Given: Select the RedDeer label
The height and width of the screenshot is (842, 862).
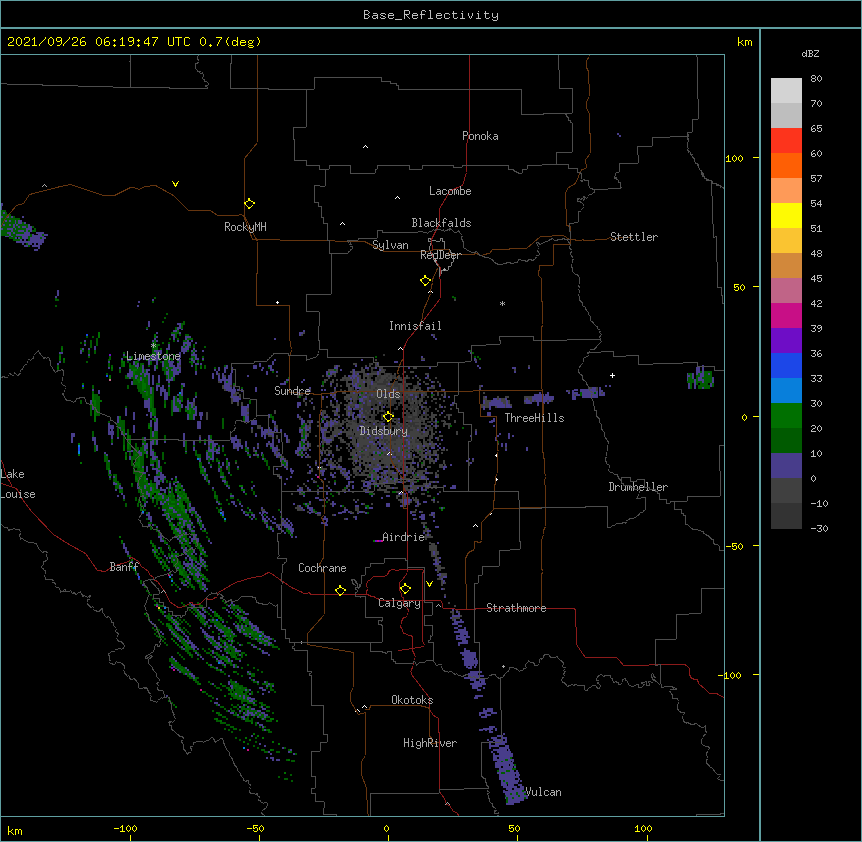Looking at the screenshot, I should (x=440, y=255).
